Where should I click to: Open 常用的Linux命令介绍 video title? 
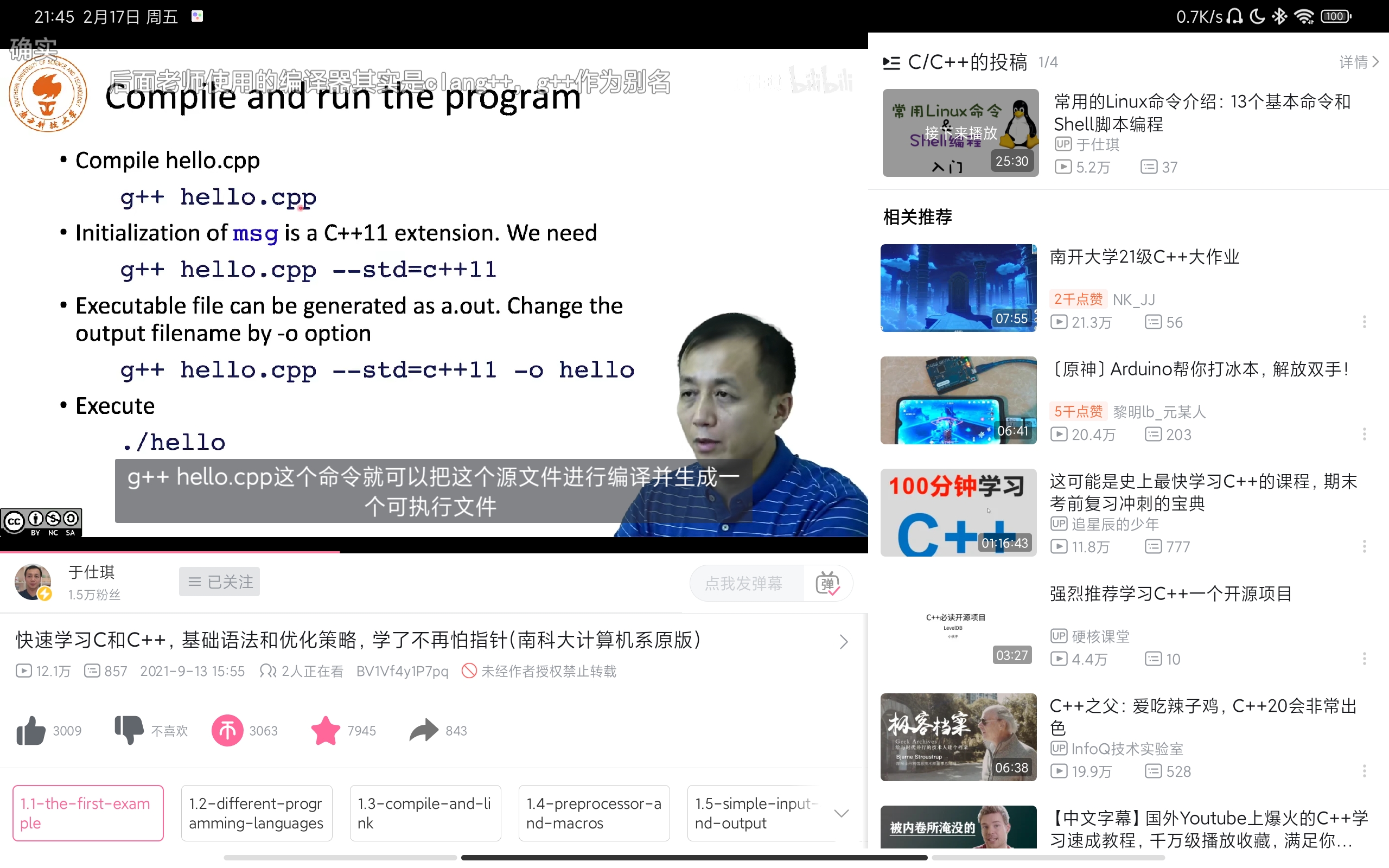pos(1202,112)
